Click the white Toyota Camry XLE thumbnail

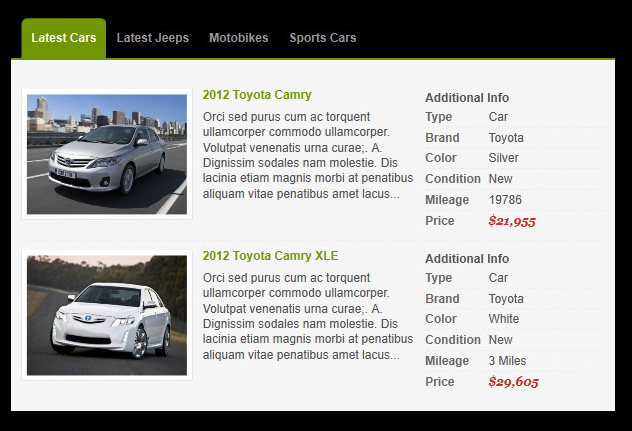point(107,315)
